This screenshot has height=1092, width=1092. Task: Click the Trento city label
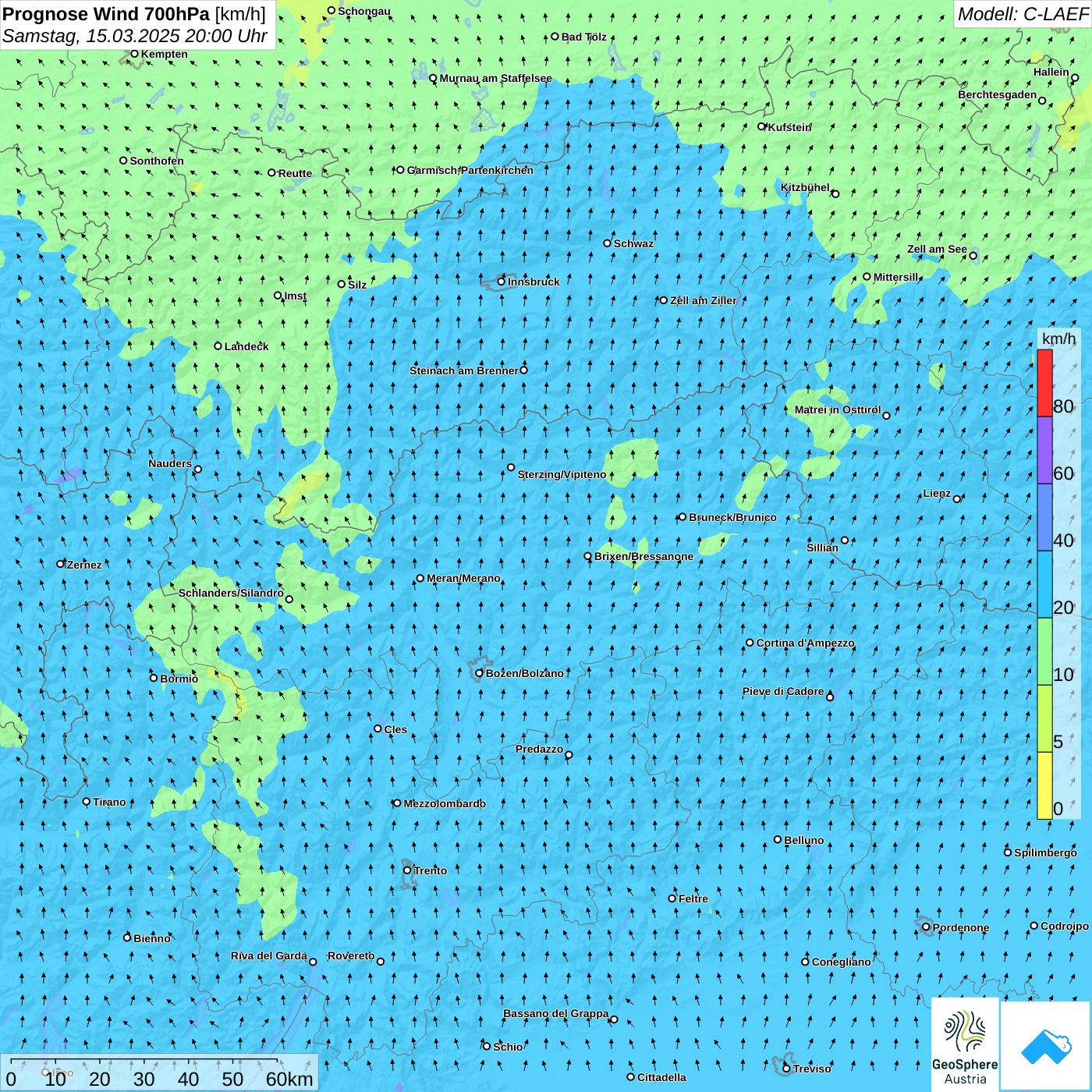point(430,870)
